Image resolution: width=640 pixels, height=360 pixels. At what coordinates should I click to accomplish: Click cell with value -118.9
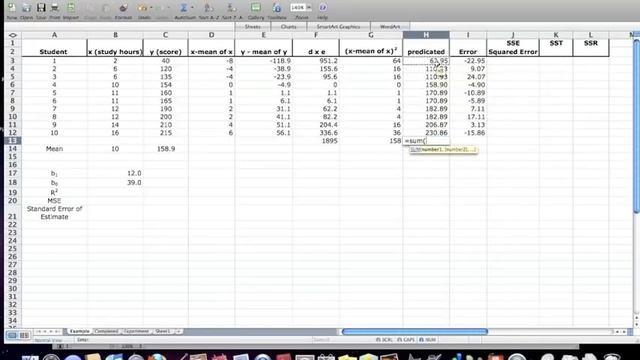(x=264, y=61)
